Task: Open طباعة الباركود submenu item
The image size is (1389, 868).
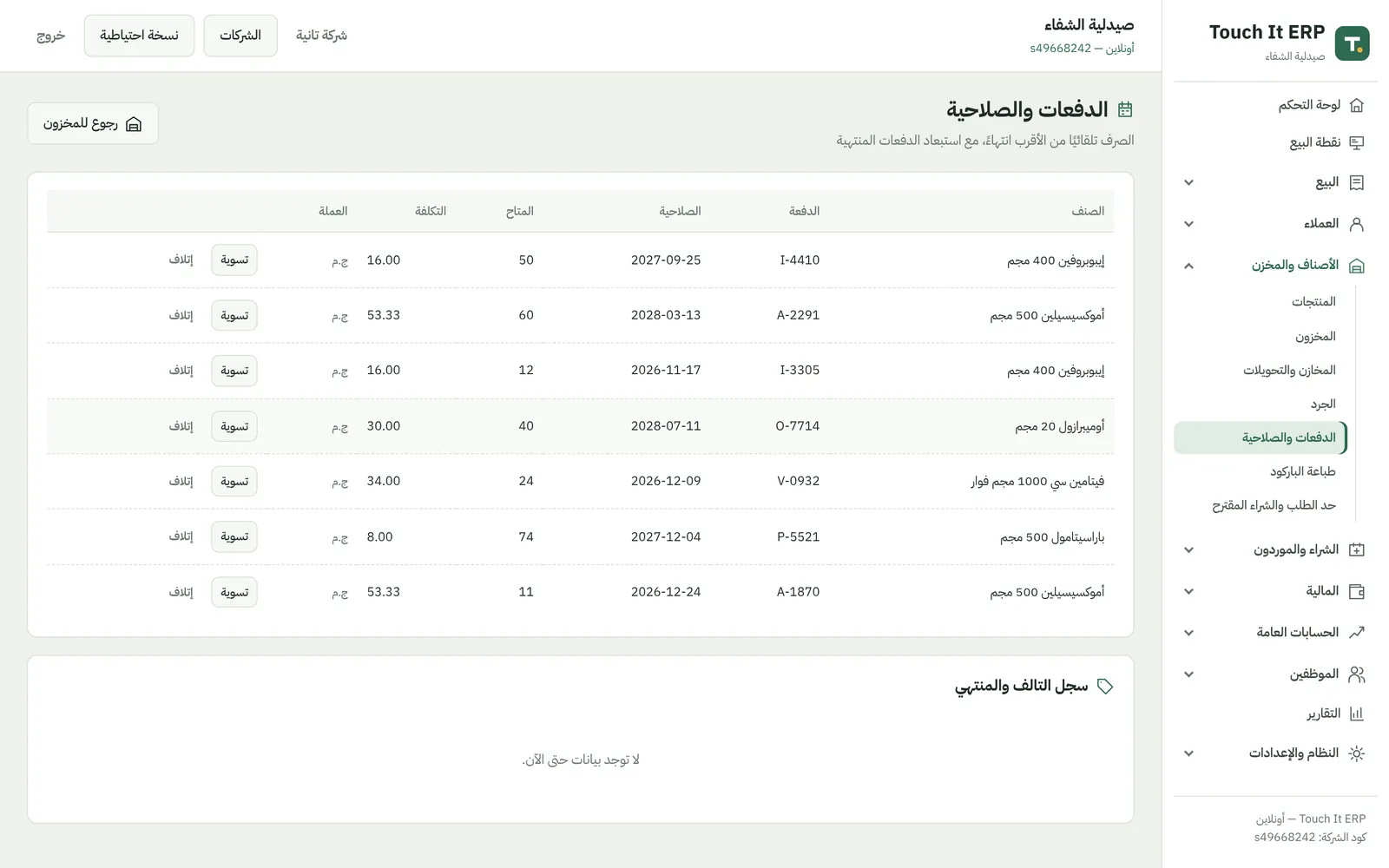Action: click(1302, 471)
